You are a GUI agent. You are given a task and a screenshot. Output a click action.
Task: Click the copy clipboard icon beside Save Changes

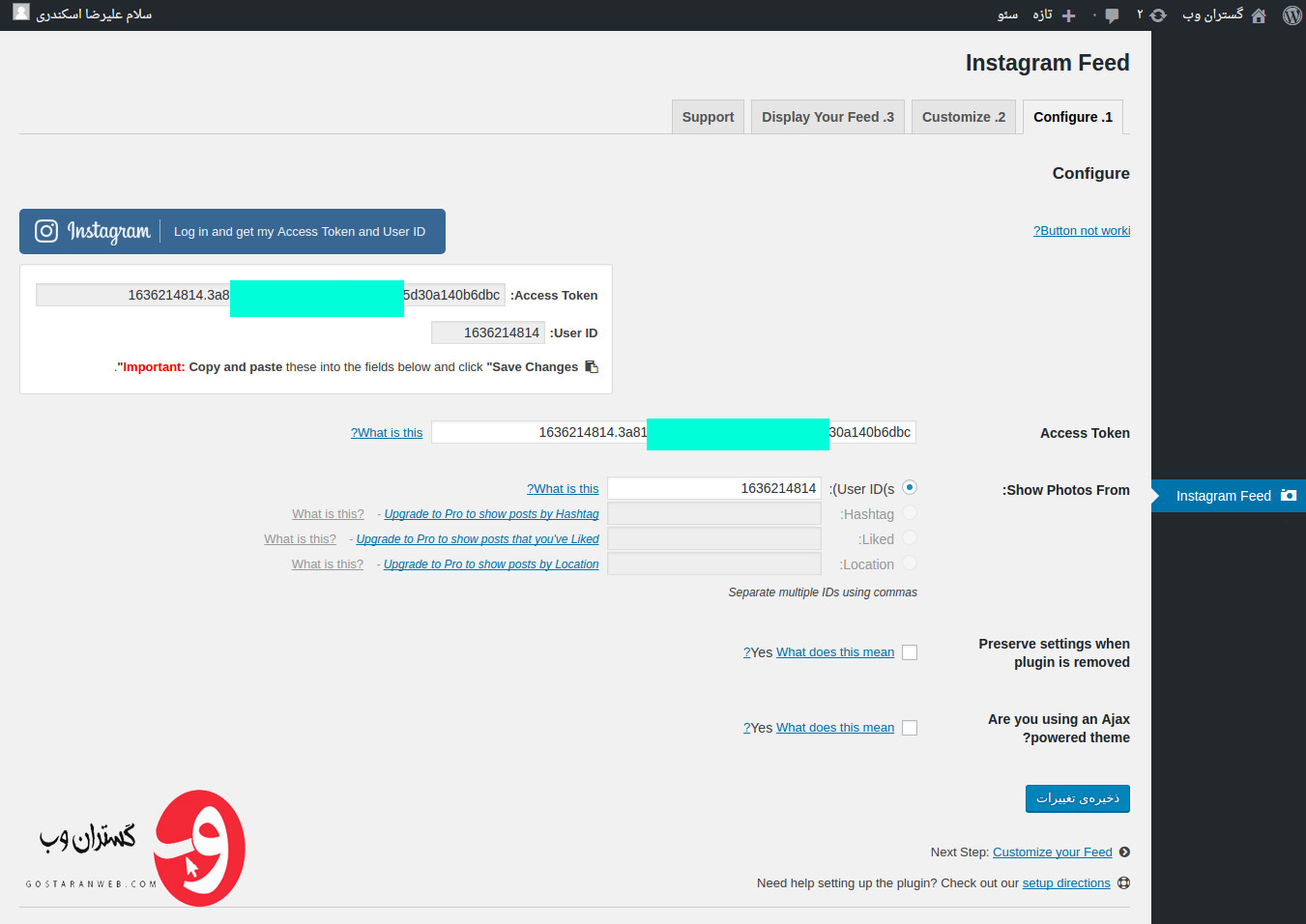592,366
